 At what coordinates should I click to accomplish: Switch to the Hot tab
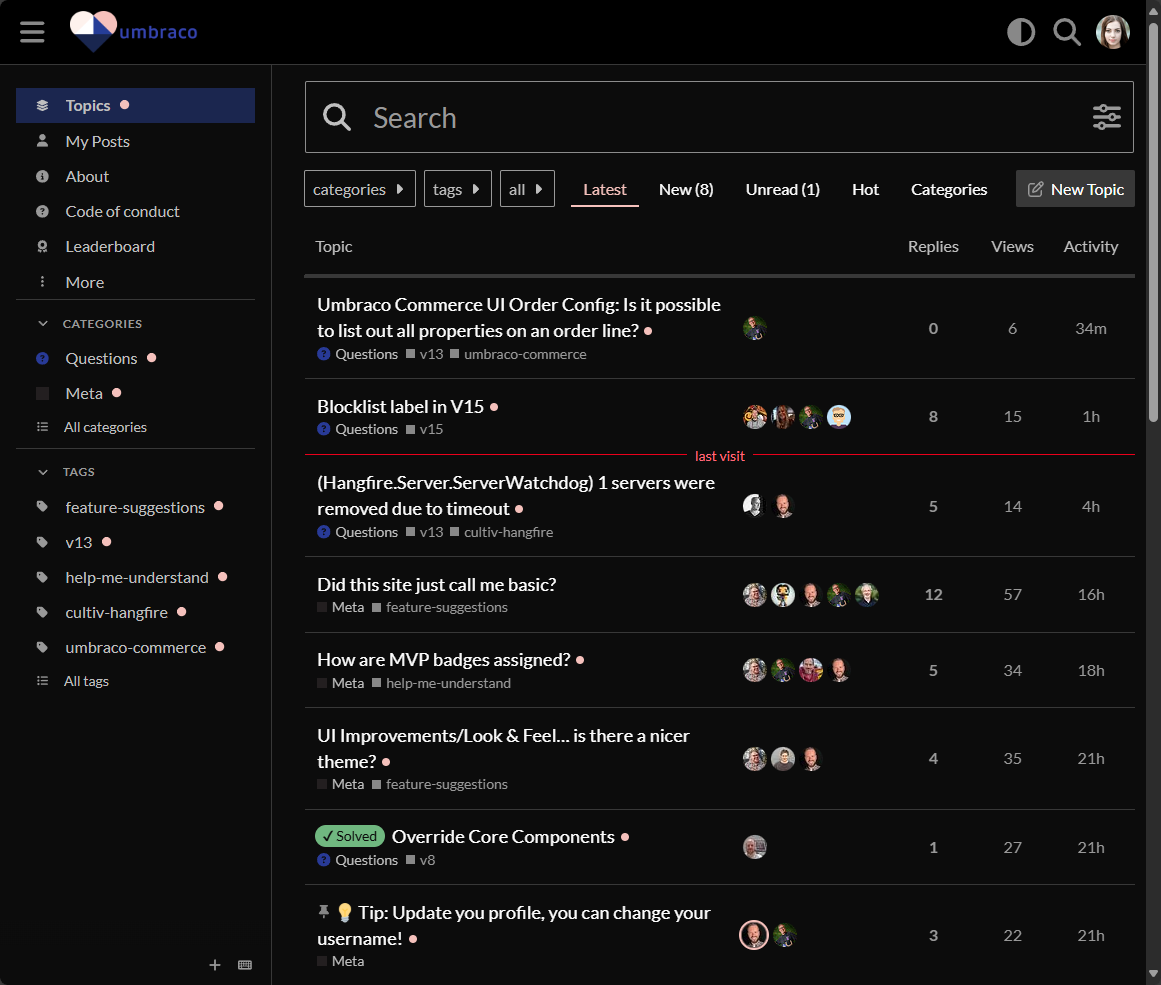(865, 189)
